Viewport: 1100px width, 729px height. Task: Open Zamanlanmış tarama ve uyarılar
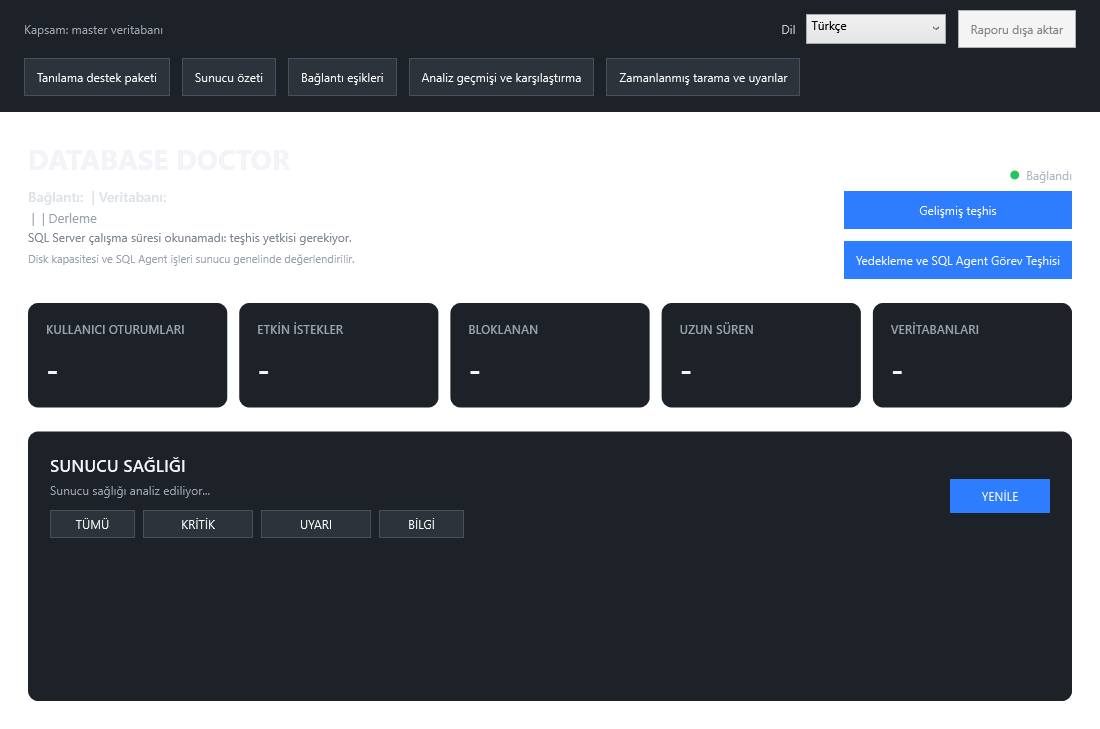click(x=703, y=77)
